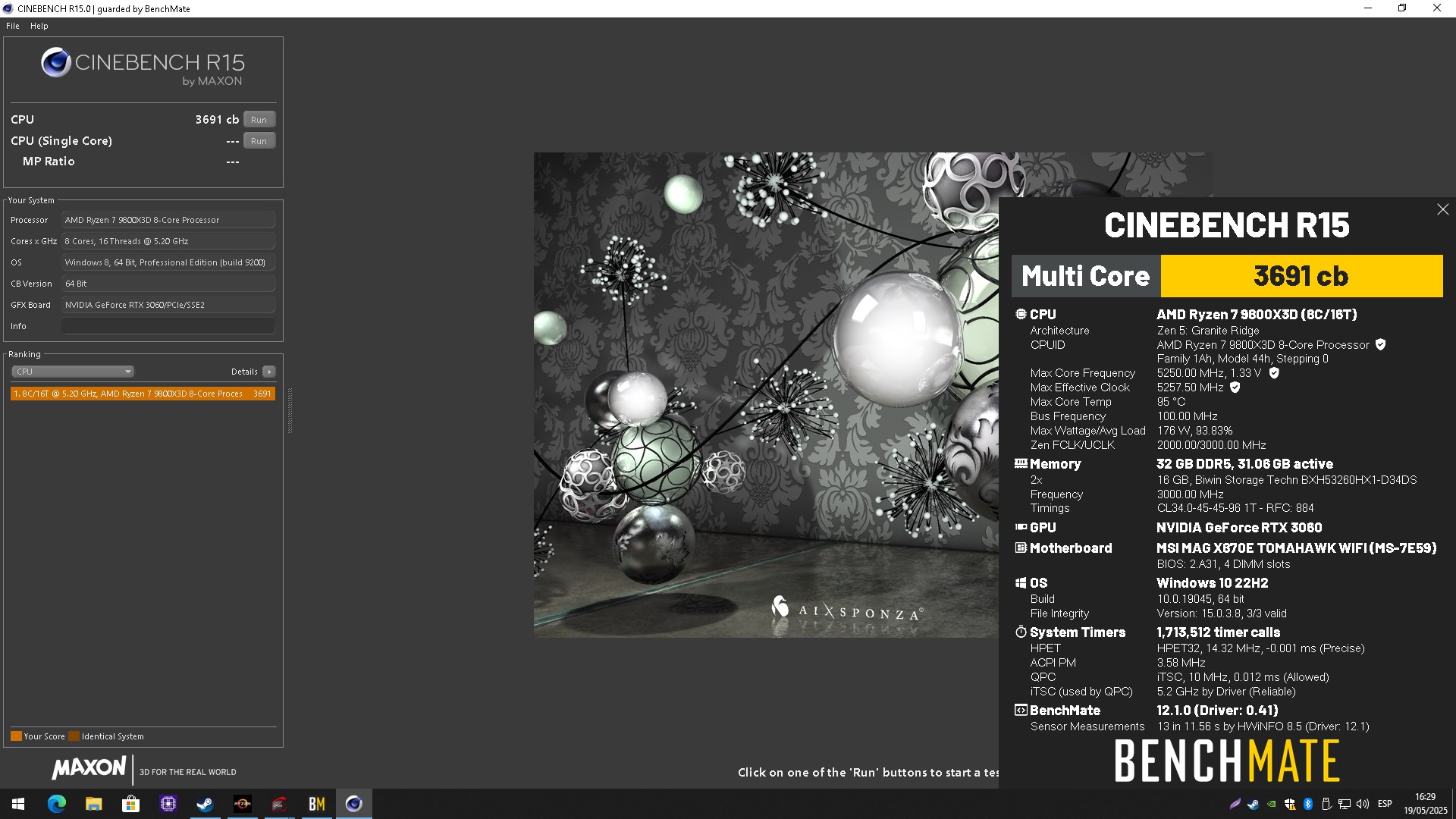The height and width of the screenshot is (819, 1456).
Task: Click the MSI MAG X870E TOMAHAWK WIFI text
Action: coord(1296,548)
